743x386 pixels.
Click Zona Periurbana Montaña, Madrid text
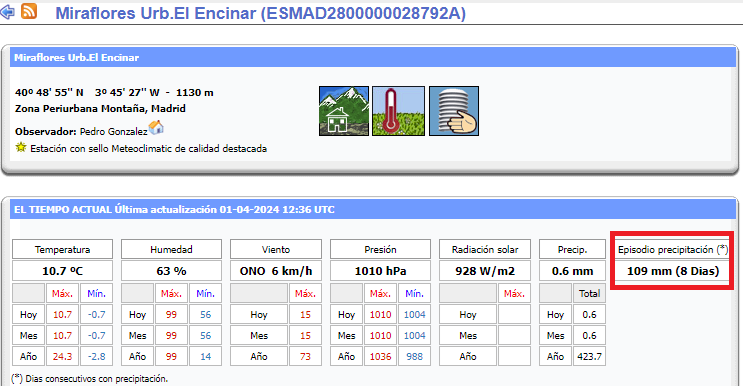[100, 108]
